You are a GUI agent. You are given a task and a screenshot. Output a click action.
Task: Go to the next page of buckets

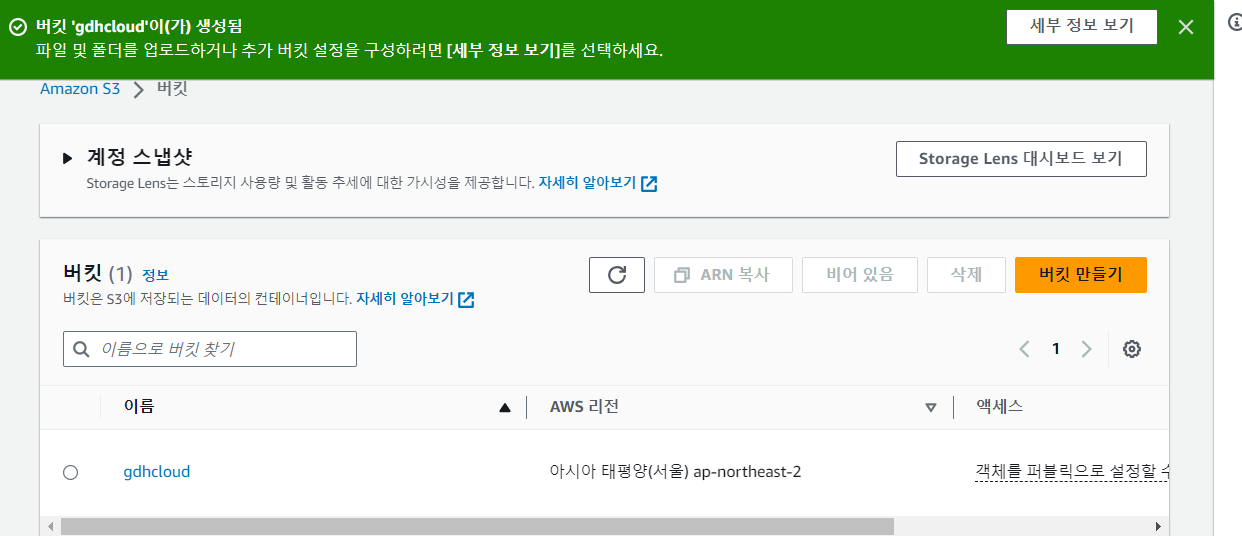[x=1087, y=349]
